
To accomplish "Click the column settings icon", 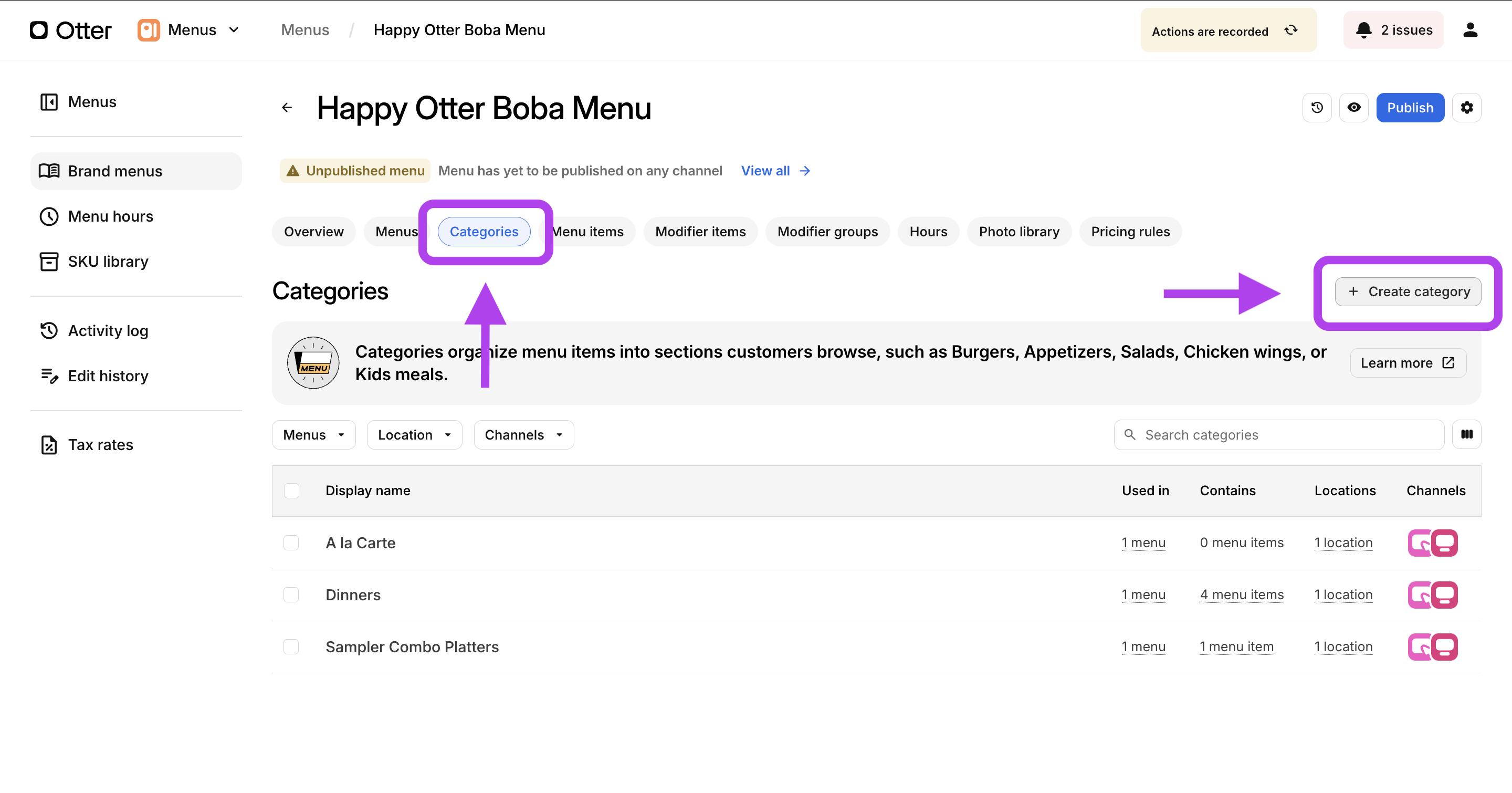I will tap(1467, 435).
